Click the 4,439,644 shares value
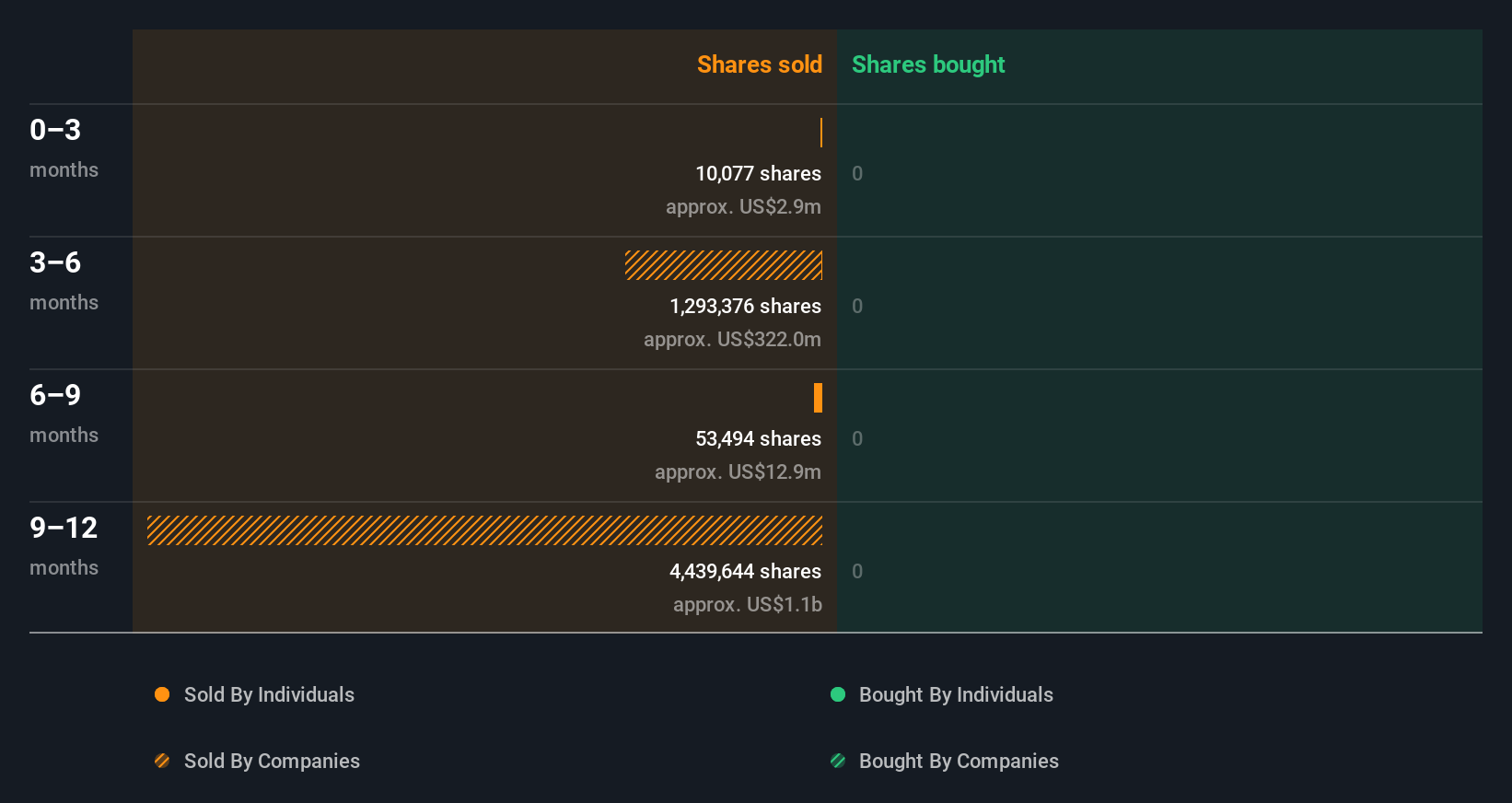 [745, 571]
